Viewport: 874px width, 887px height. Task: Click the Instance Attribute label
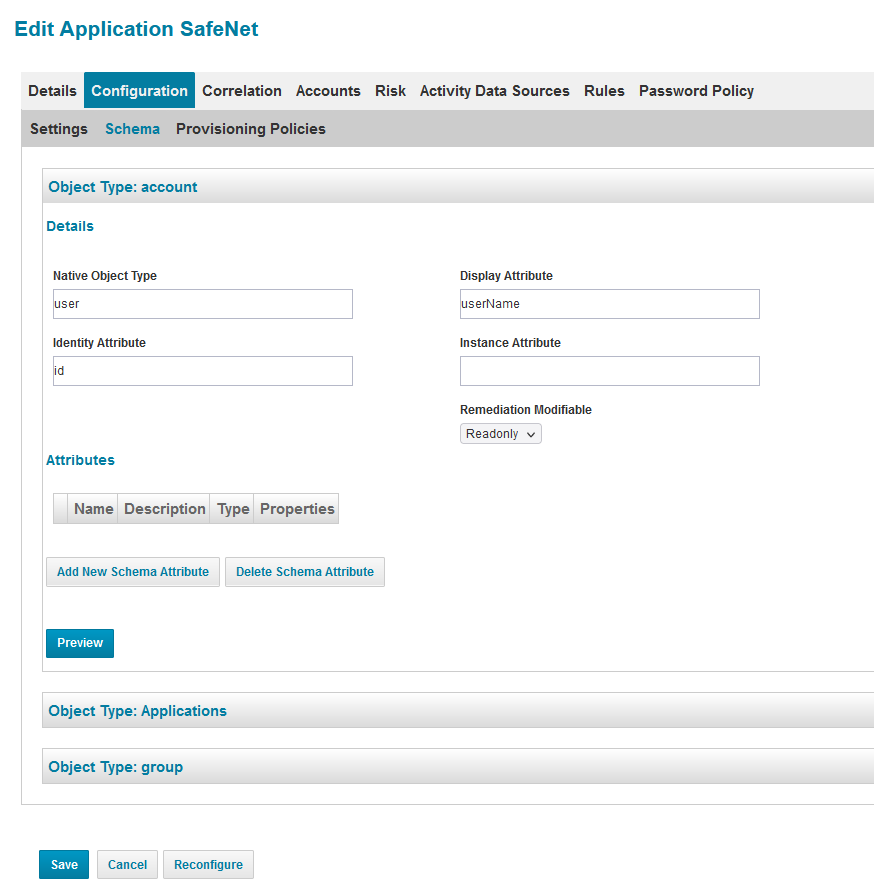[510, 343]
